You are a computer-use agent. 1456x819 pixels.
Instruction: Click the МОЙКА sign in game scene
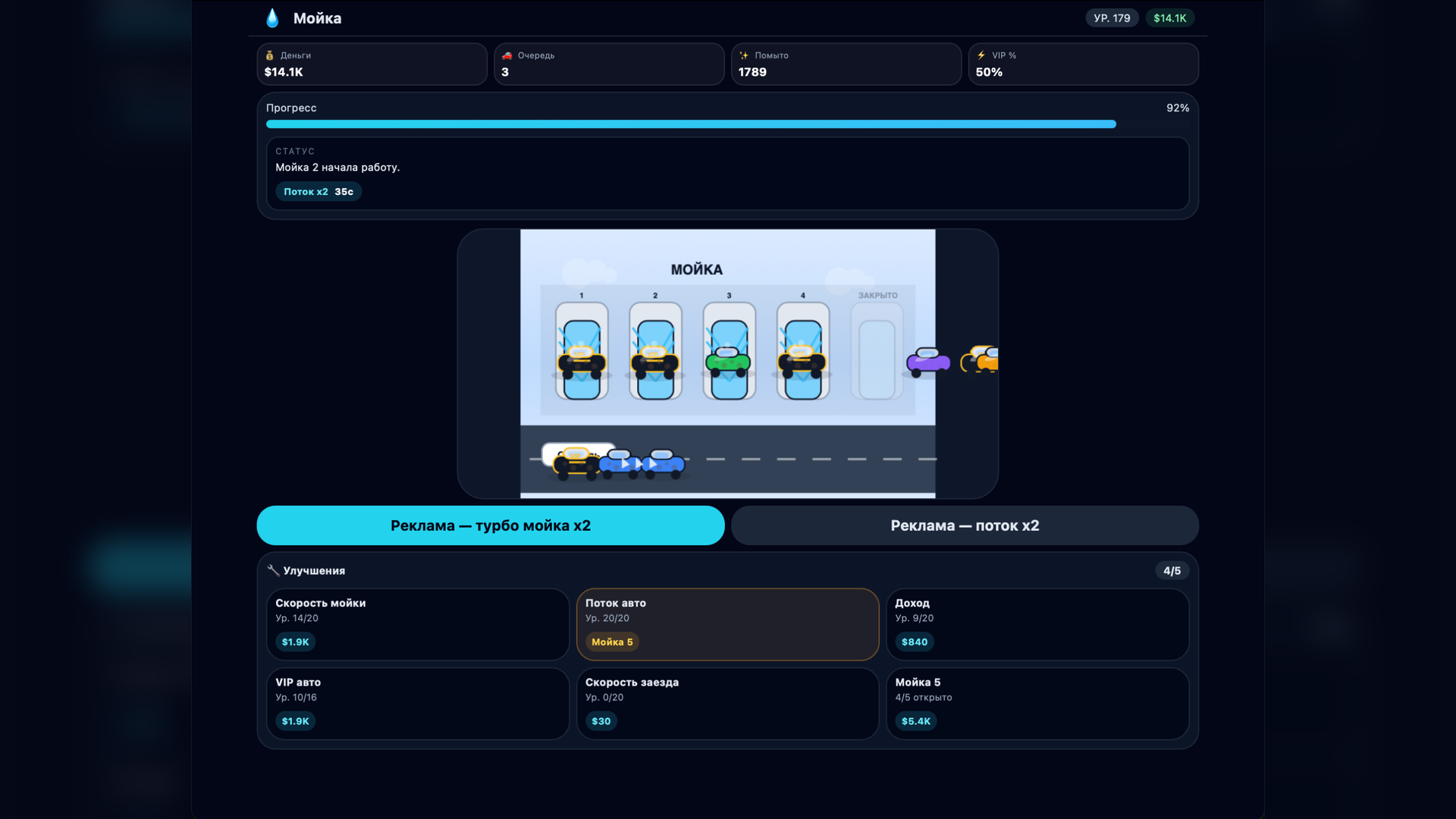[697, 270]
